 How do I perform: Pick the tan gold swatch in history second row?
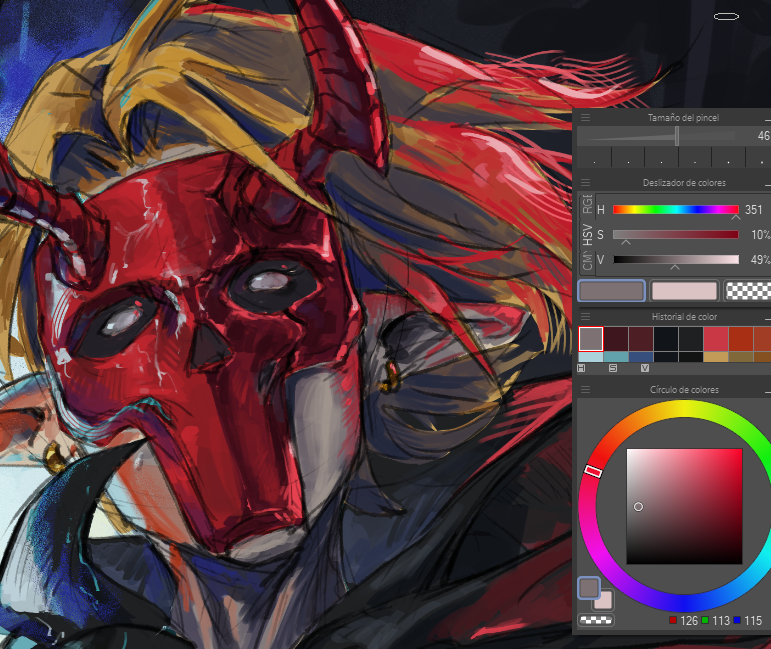[716, 357]
